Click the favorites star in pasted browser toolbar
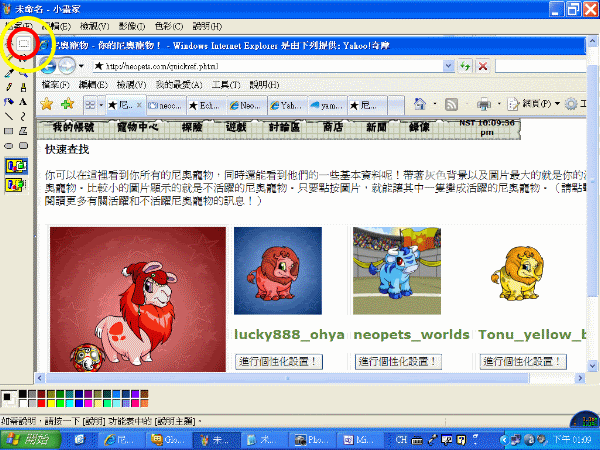 click(x=47, y=104)
